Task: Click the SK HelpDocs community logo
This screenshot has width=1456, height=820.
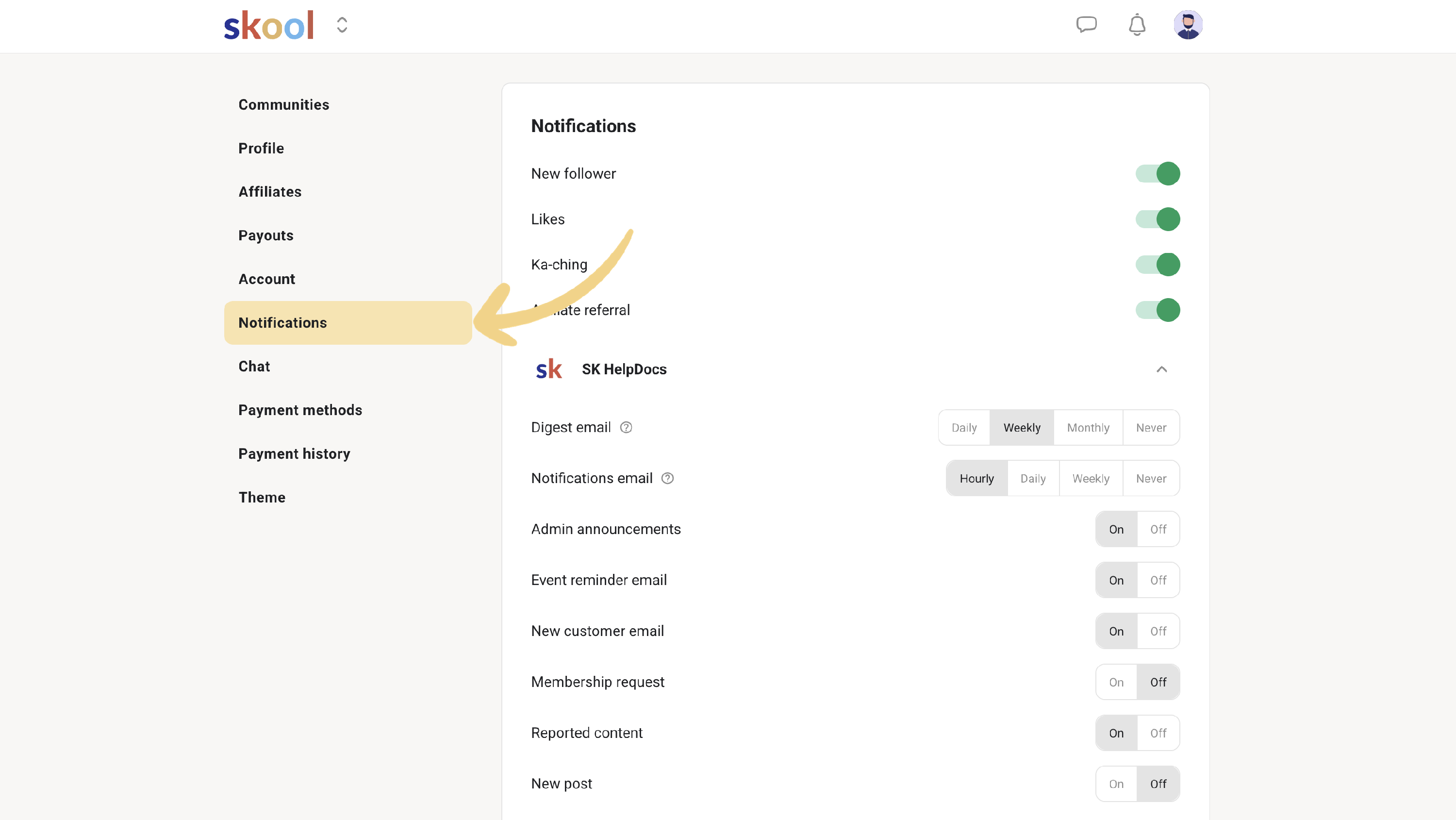Action: (x=549, y=369)
